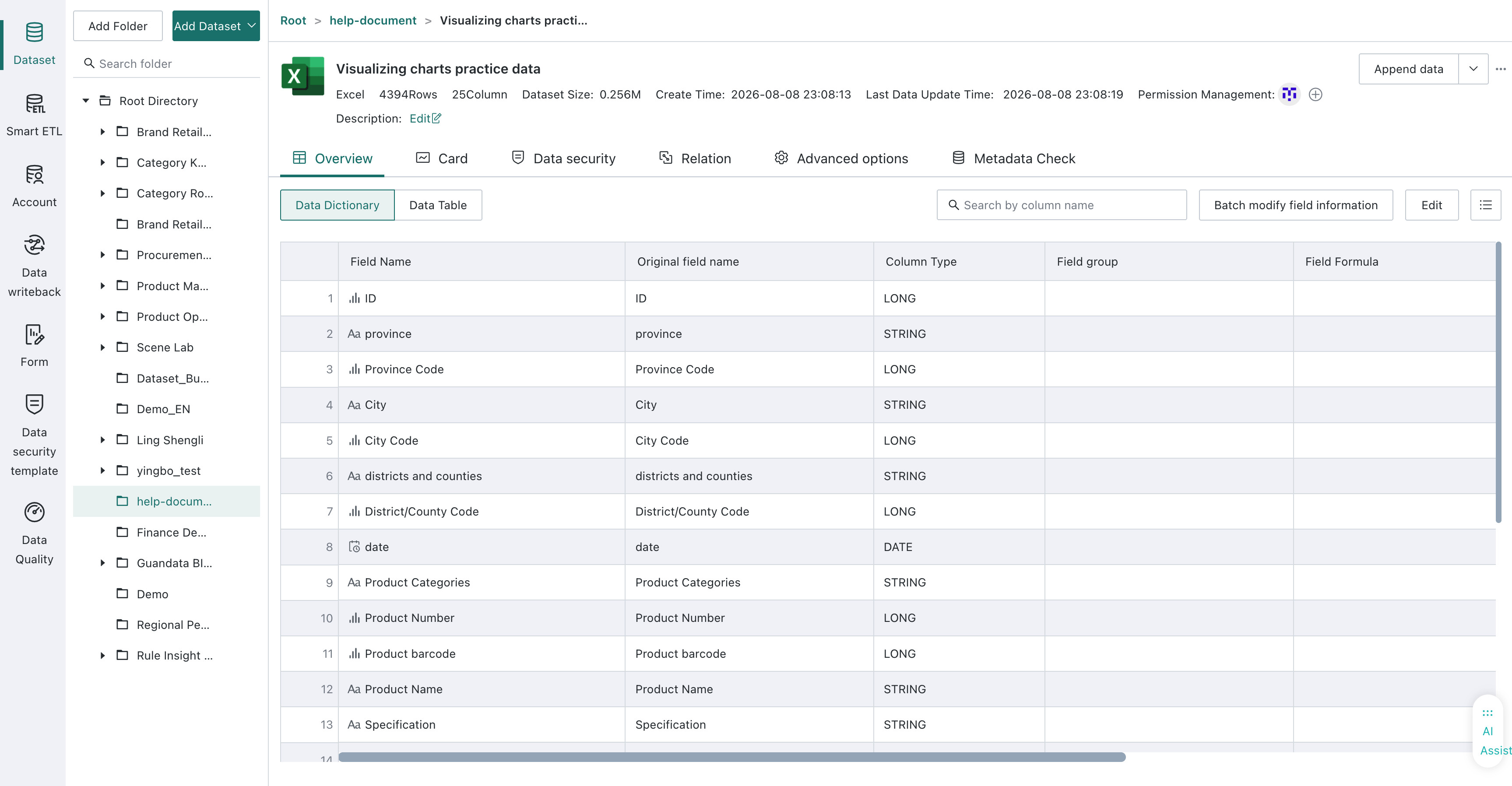Click the folder icon of Finance De...
This screenshot has height=786, width=1512.
pos(122,533)
